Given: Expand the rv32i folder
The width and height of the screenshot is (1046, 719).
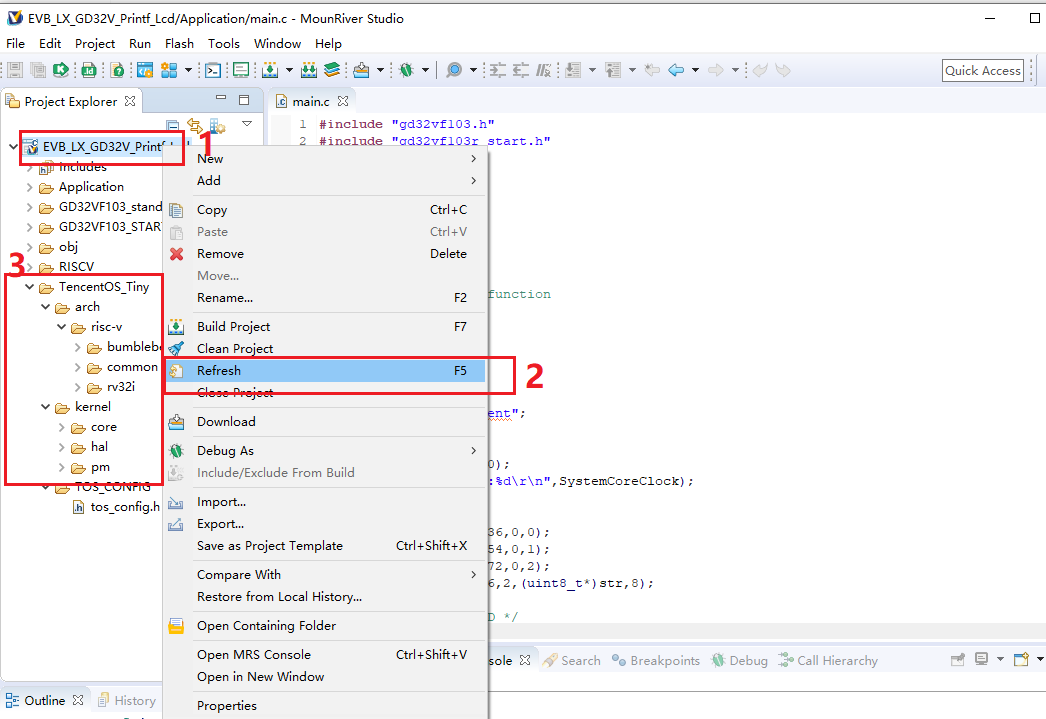Looking at the screenshot, I should pyautogui.click(x=77, y=387).
